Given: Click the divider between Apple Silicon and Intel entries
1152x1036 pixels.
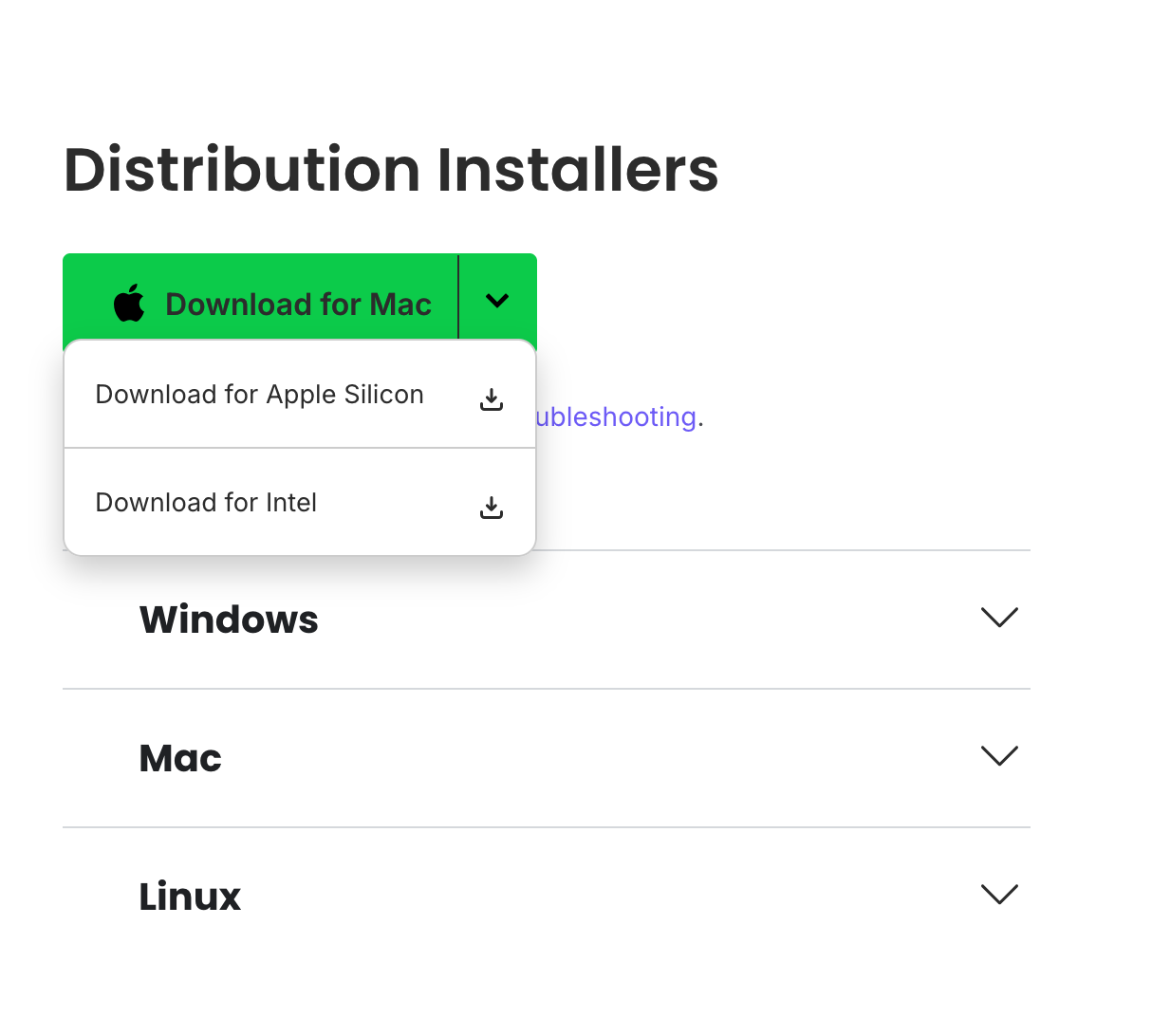Looking at the screenshot, I should [300, 448].
